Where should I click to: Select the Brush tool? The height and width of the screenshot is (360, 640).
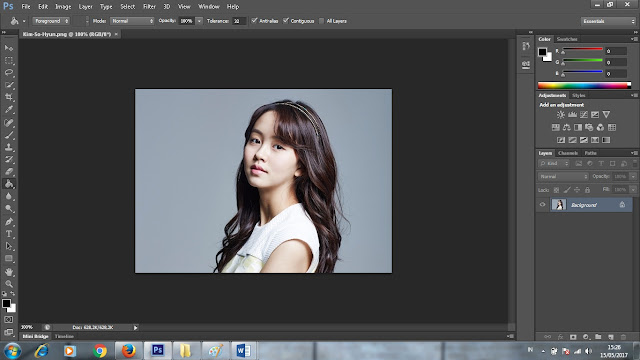pos(9,135)
